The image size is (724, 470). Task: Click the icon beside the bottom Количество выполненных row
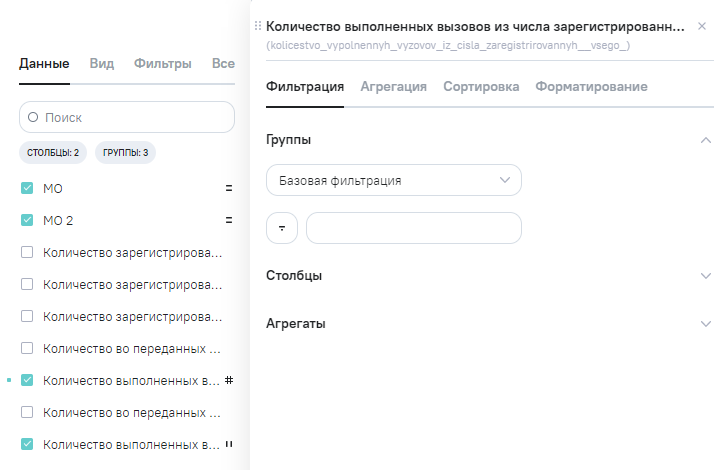pos(229,444)
